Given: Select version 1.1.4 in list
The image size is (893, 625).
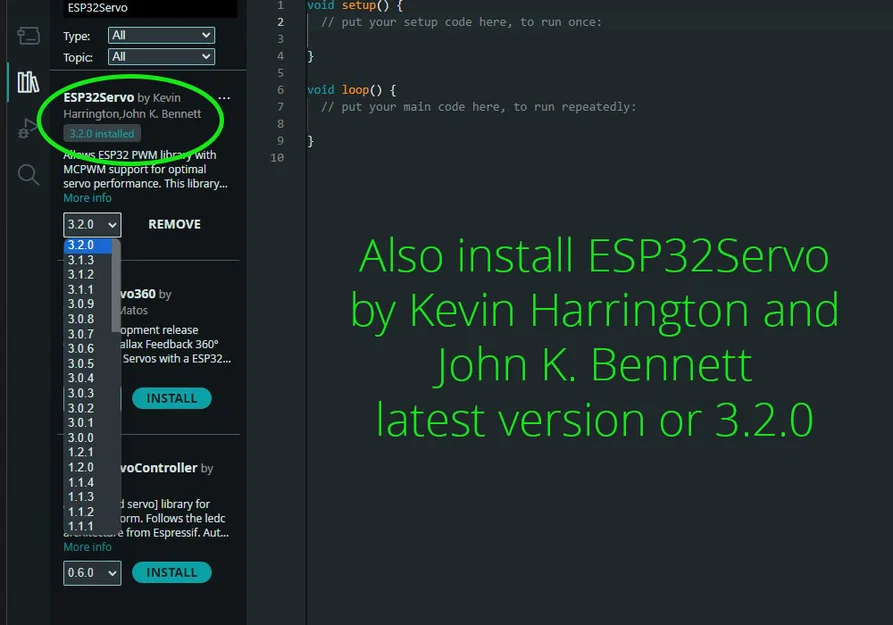Looking at the screenshot, I should click(x=88, y=482).
